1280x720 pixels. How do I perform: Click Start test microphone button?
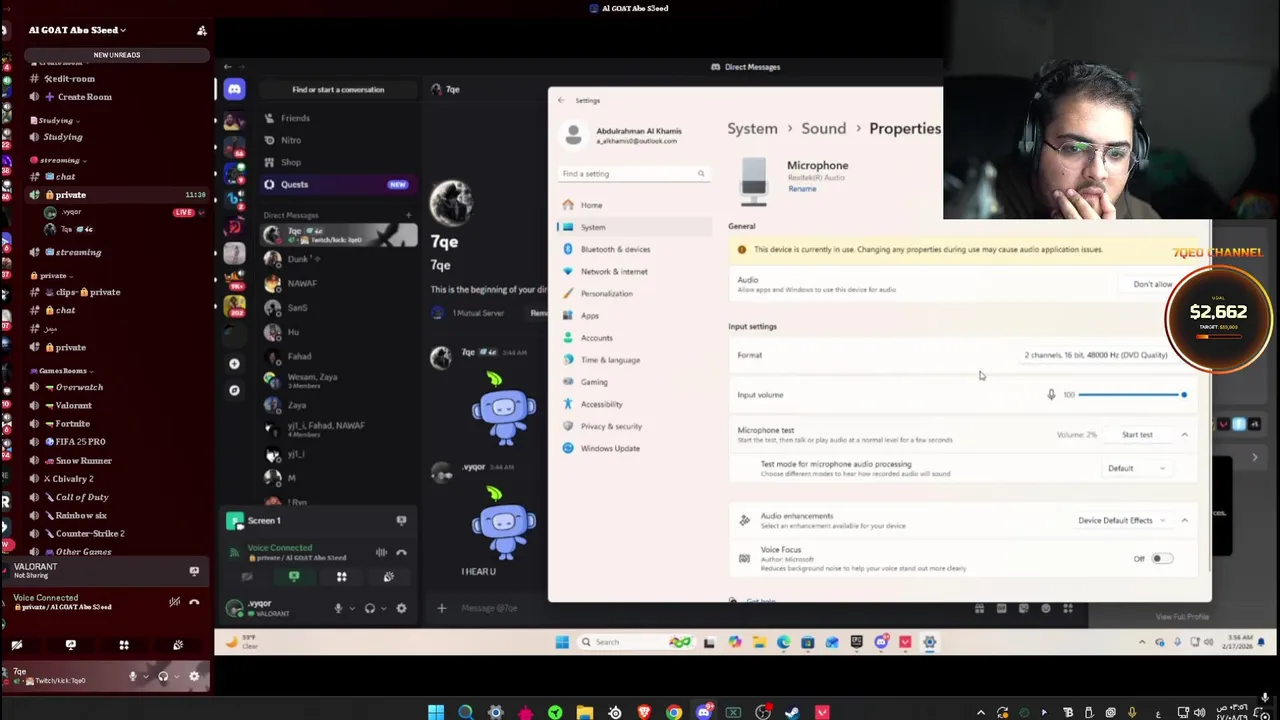1137,435
